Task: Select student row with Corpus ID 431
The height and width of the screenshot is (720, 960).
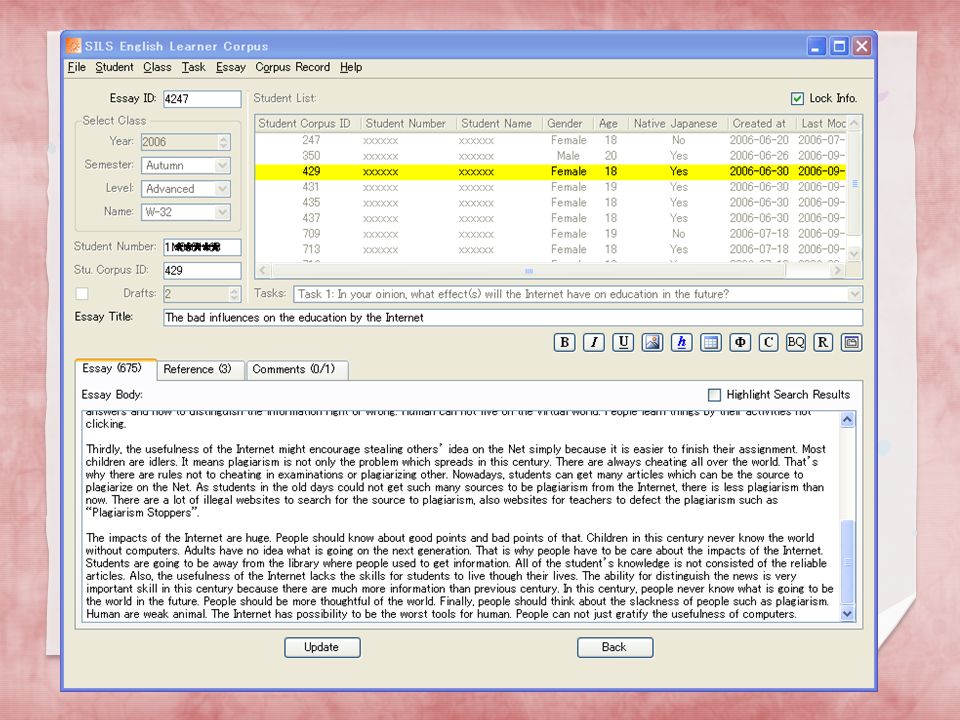Action: tap(552, 187)
